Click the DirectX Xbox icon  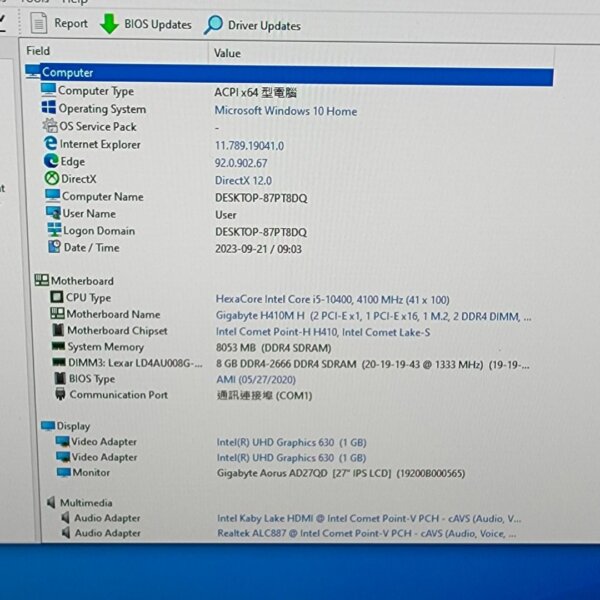[52, 178]
